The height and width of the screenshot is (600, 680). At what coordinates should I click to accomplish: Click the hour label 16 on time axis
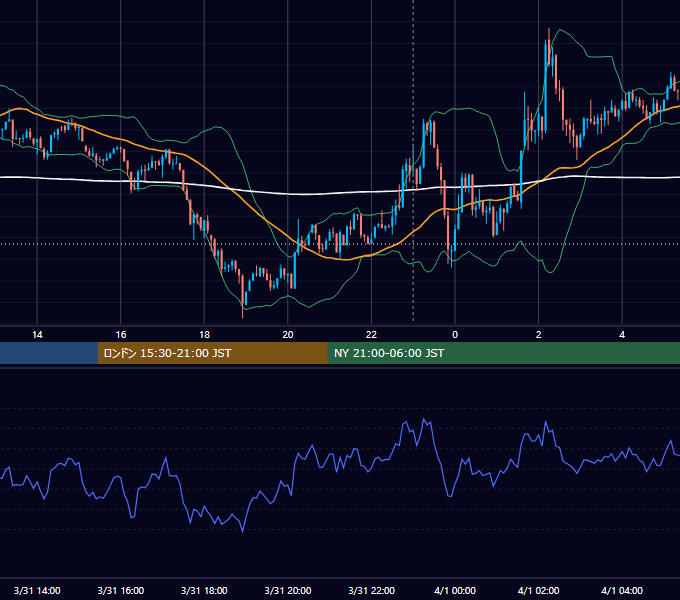point(121,335)
